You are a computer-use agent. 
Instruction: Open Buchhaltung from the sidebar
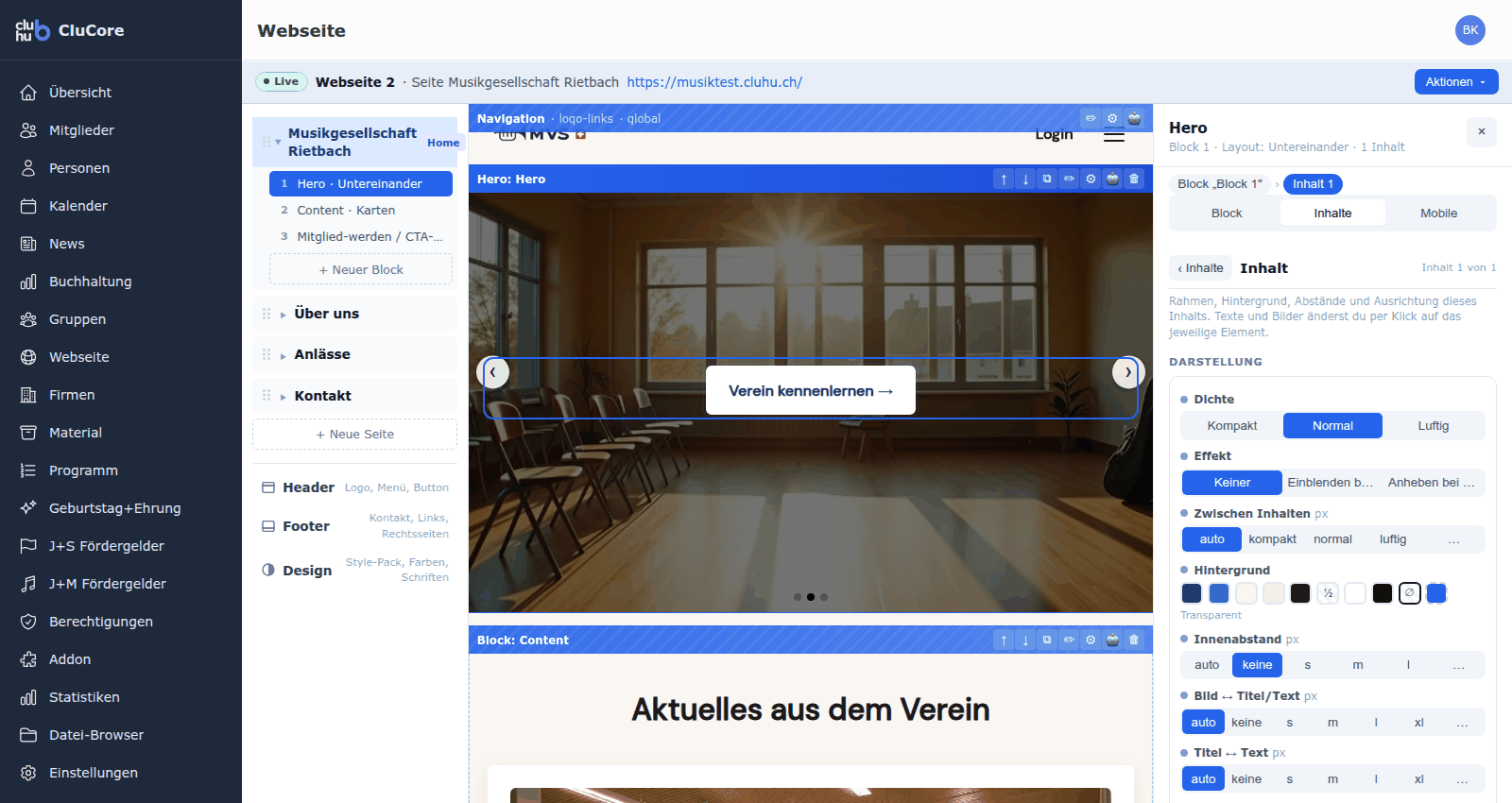(x=121, y=282)
